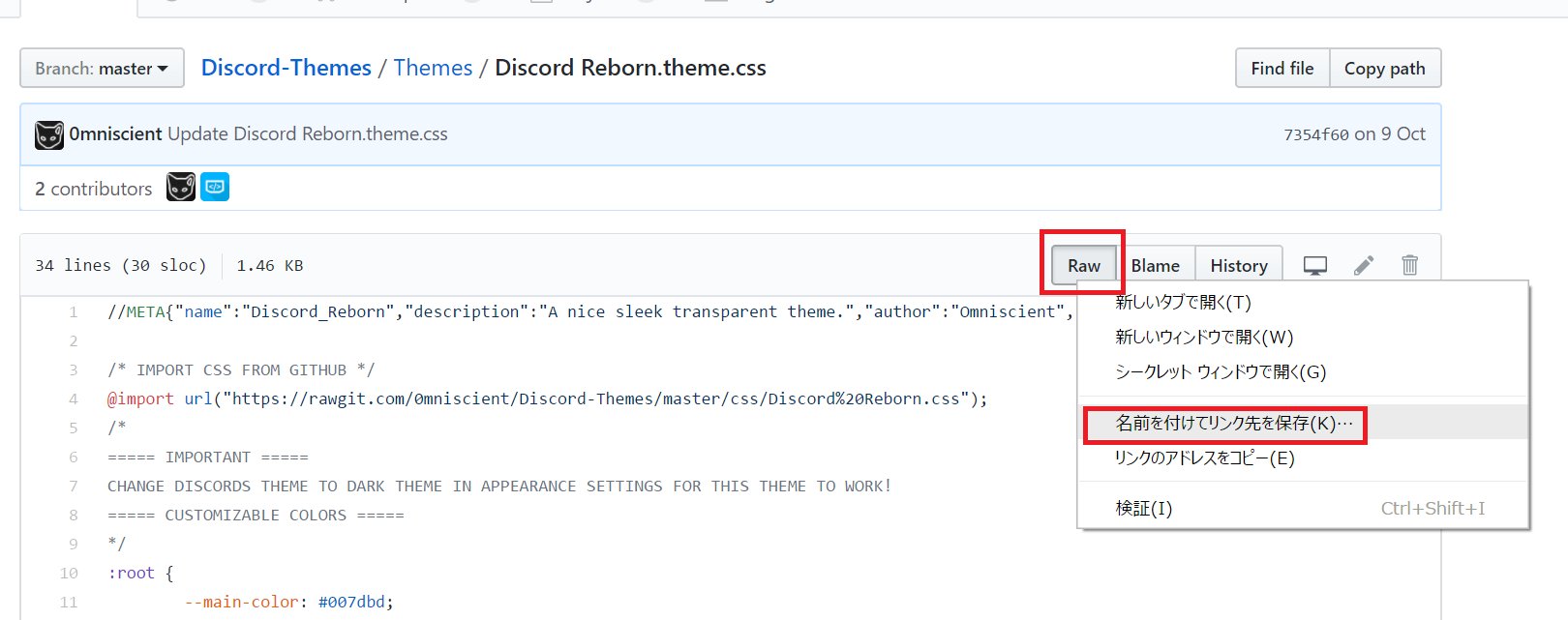The image size is (1568, 620).
Task: Choose シークレット ウィンドウで開く(G) menu item
Action: 1303,372
